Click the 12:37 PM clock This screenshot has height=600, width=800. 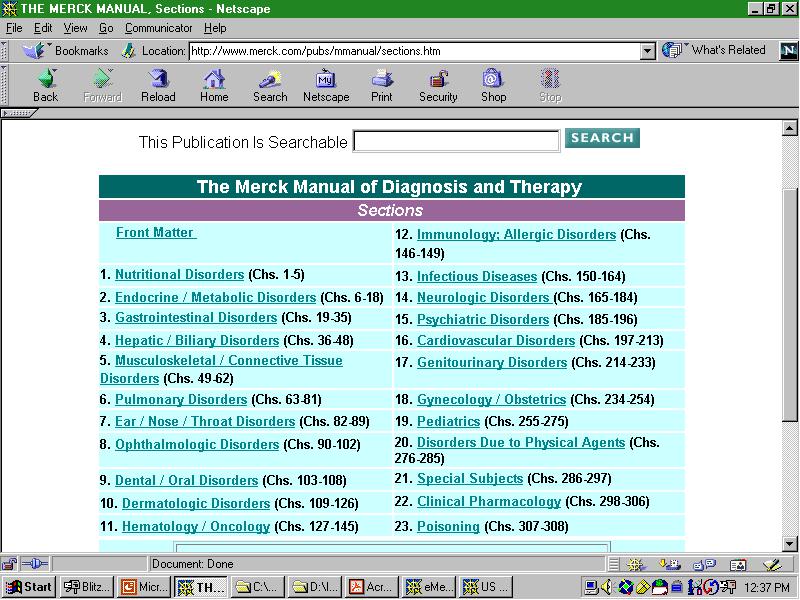(766, 588)
